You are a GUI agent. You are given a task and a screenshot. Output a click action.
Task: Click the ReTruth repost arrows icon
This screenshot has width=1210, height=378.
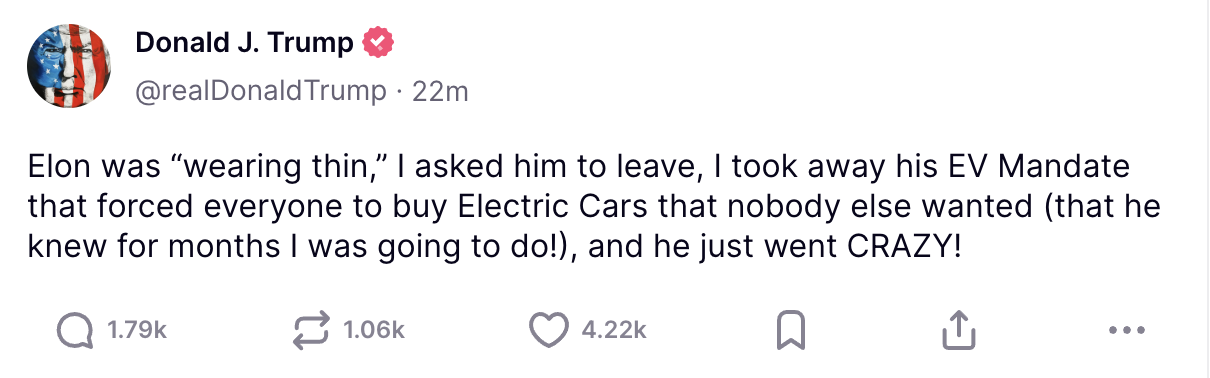tap(310, 330)
